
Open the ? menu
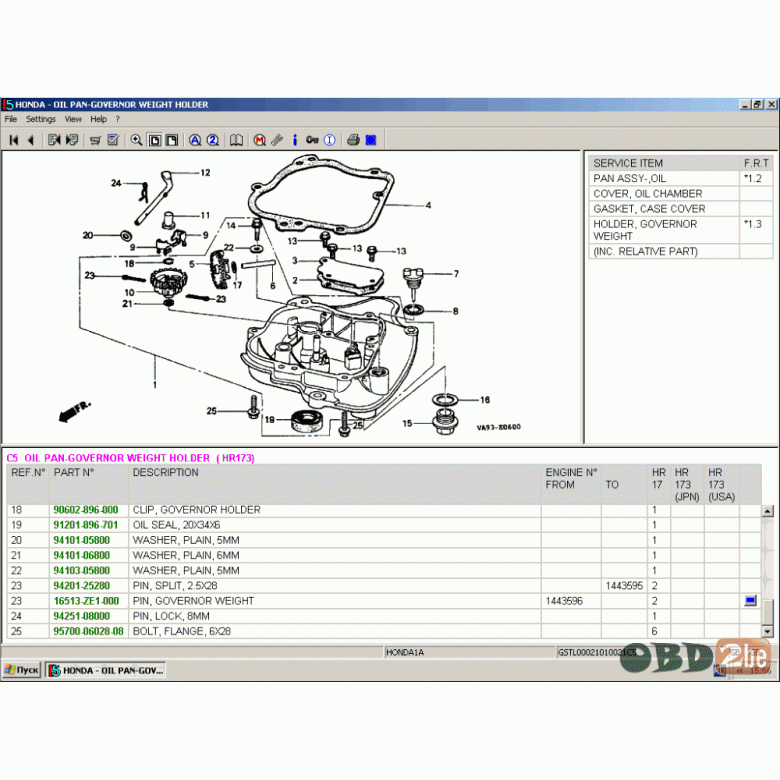118,119
